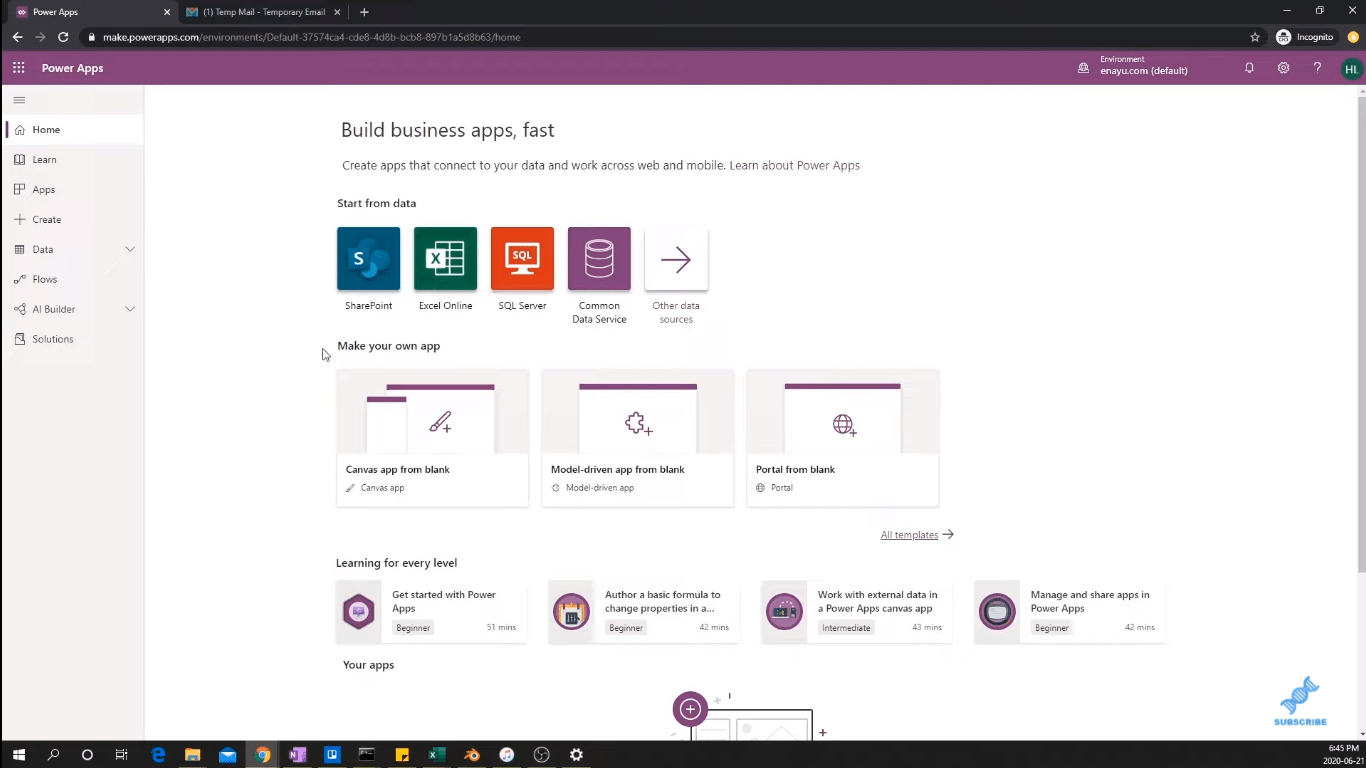Open Flows in sidebar
1366x768 pixels.
[73, 279]
